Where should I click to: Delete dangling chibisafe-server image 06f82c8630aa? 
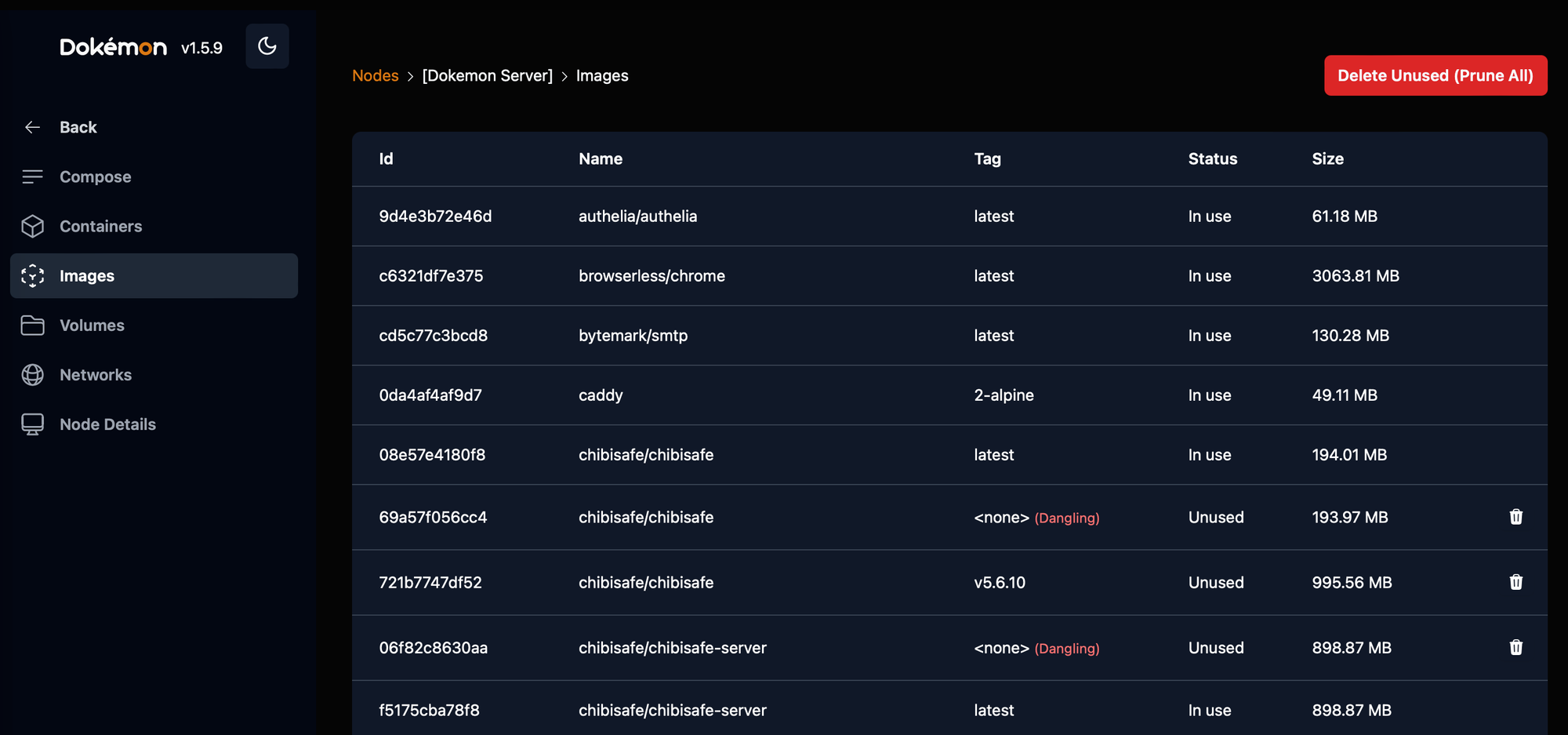[x=1515, y=647]
